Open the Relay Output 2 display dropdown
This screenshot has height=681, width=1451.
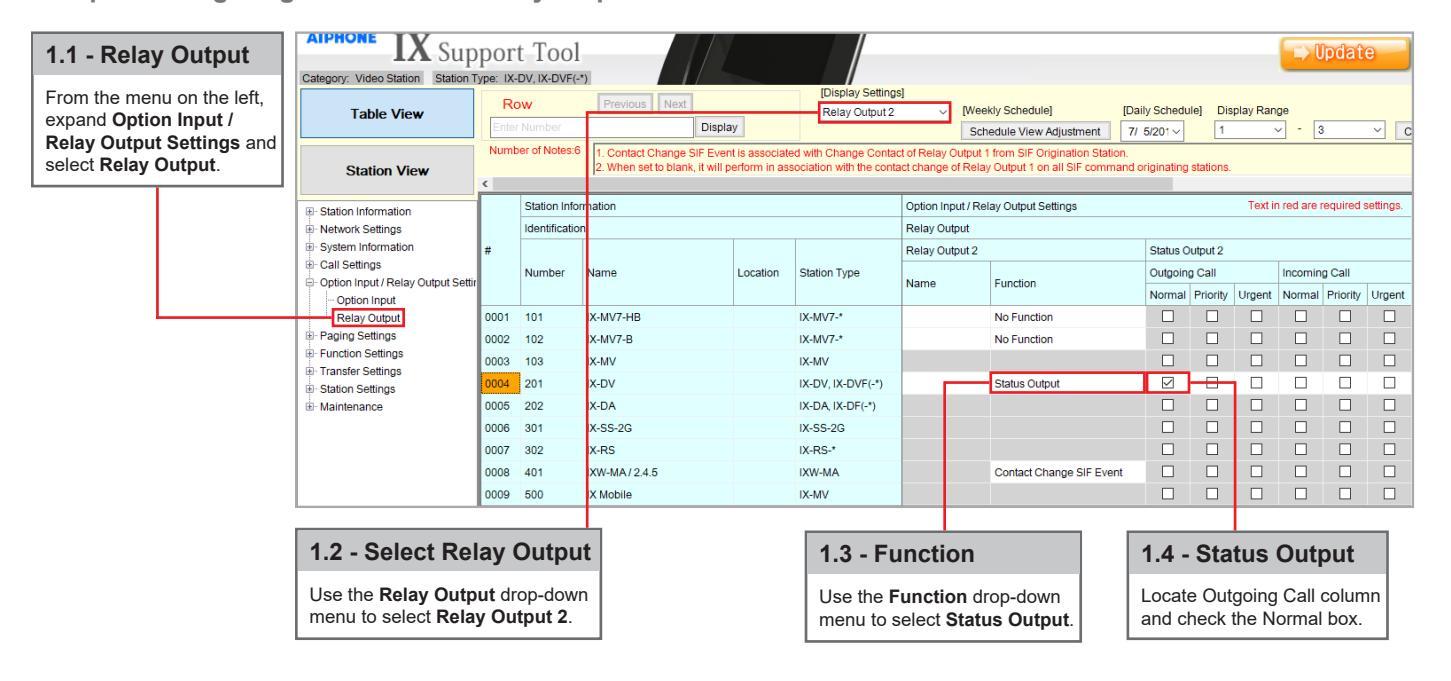[883, 111]
